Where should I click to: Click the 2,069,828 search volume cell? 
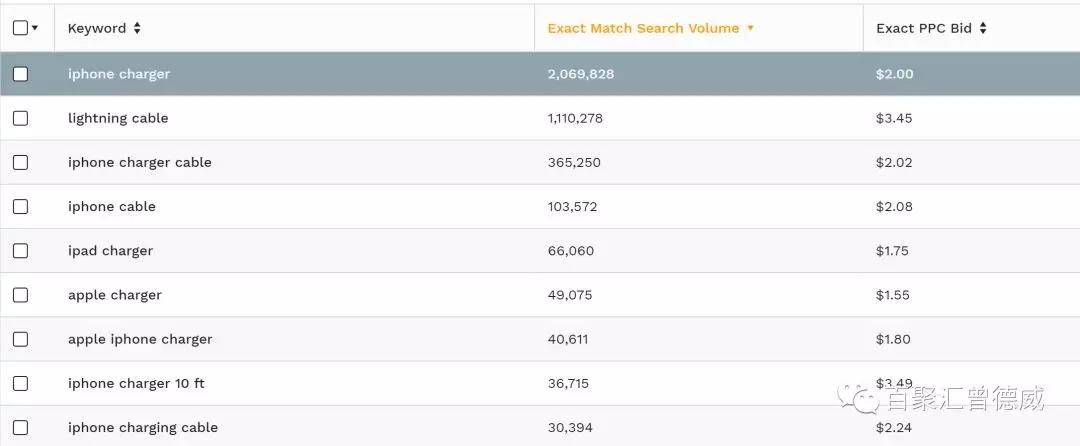point(581,74)
